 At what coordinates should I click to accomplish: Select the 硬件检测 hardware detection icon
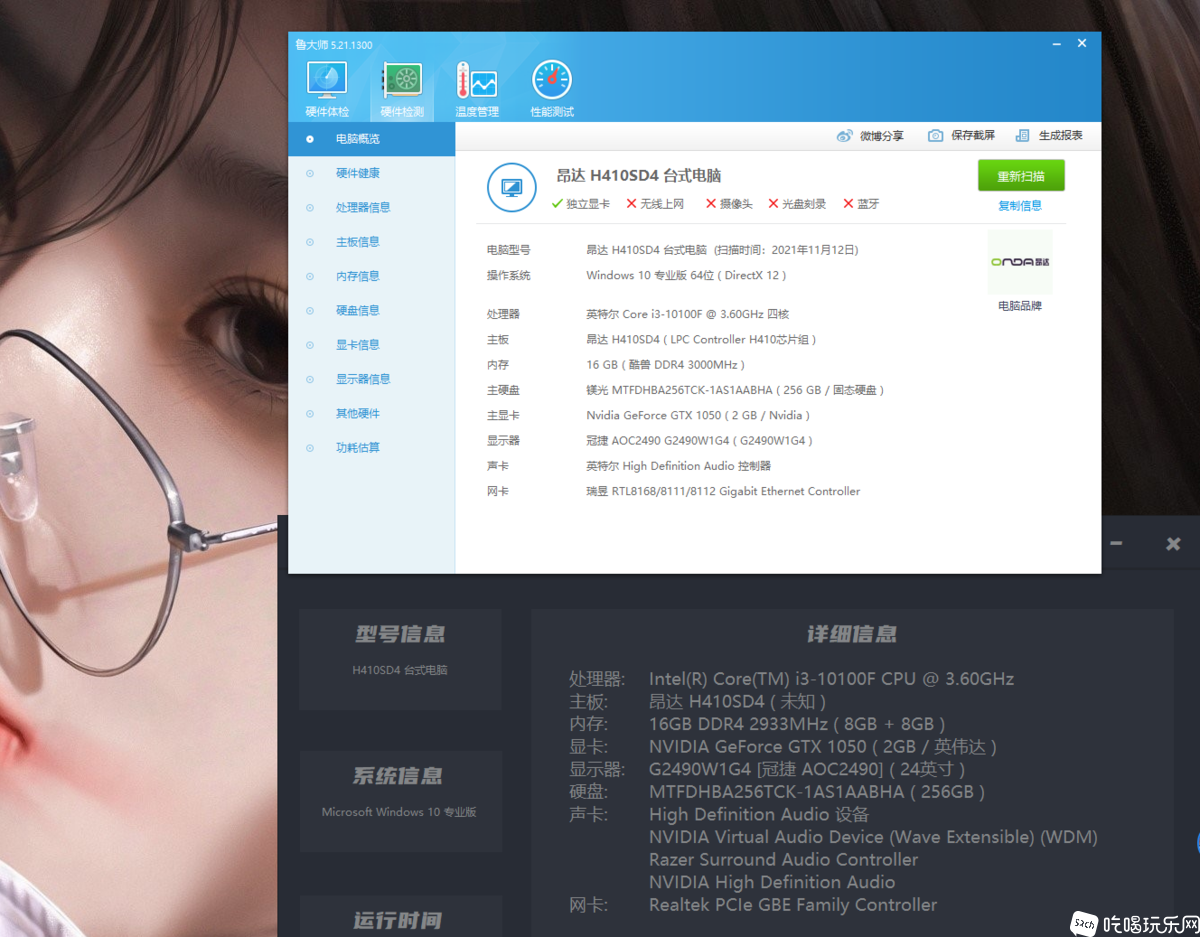pyautogui.click(x=402, y=80)
